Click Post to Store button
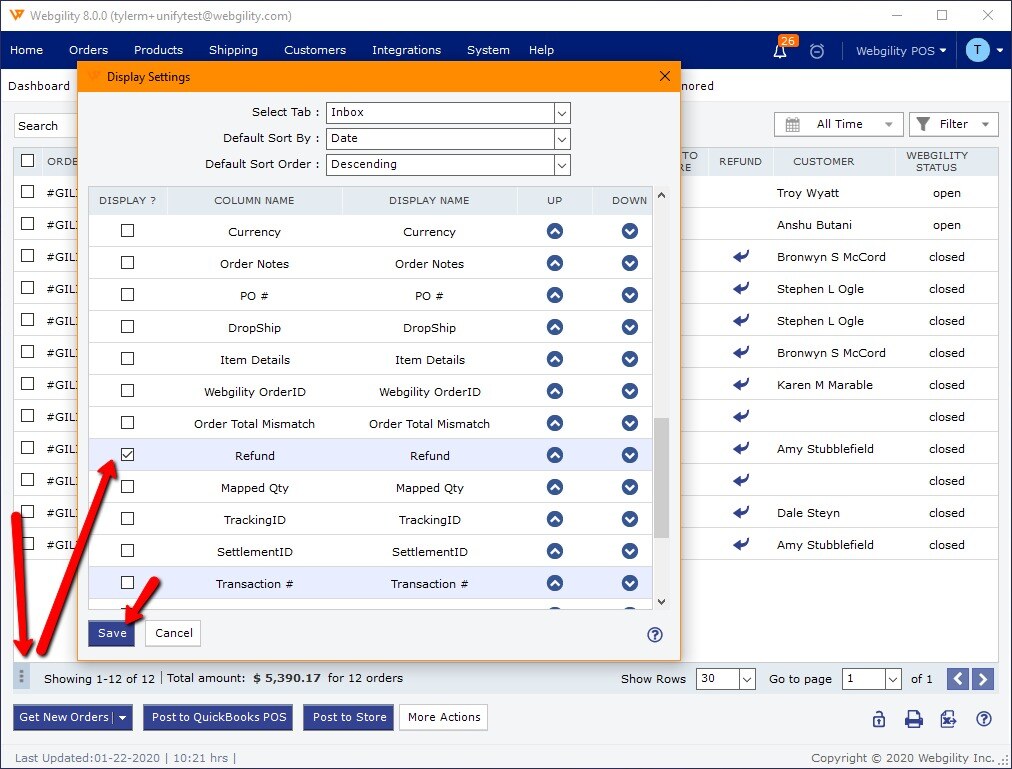Screen dimensions: 1012x769 point(349,717)
